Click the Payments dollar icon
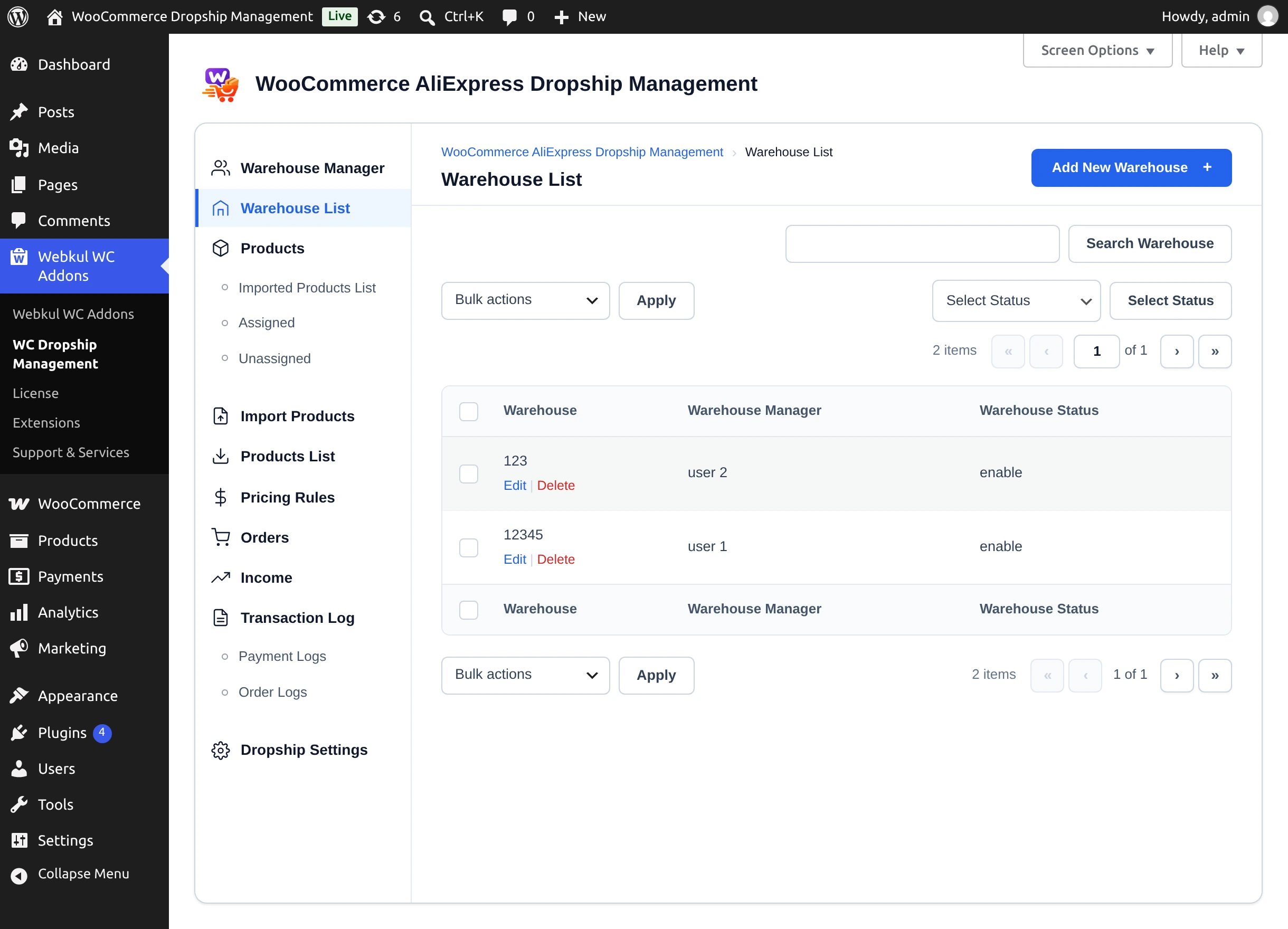This screenshot has width=1288, height=929. 19,576
